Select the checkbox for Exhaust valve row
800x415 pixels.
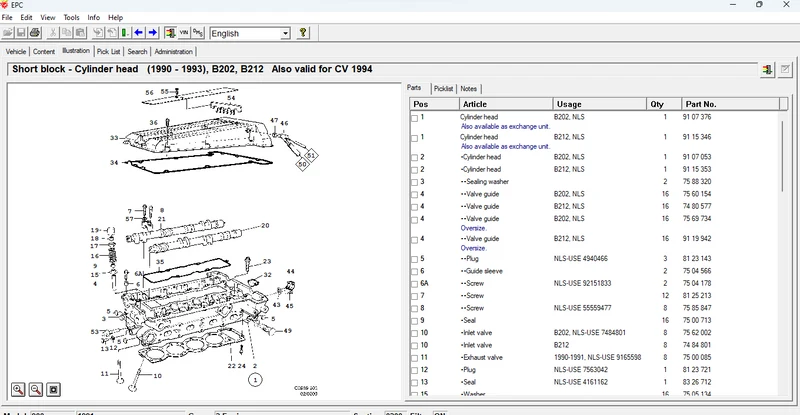click(x=415, y=358)
